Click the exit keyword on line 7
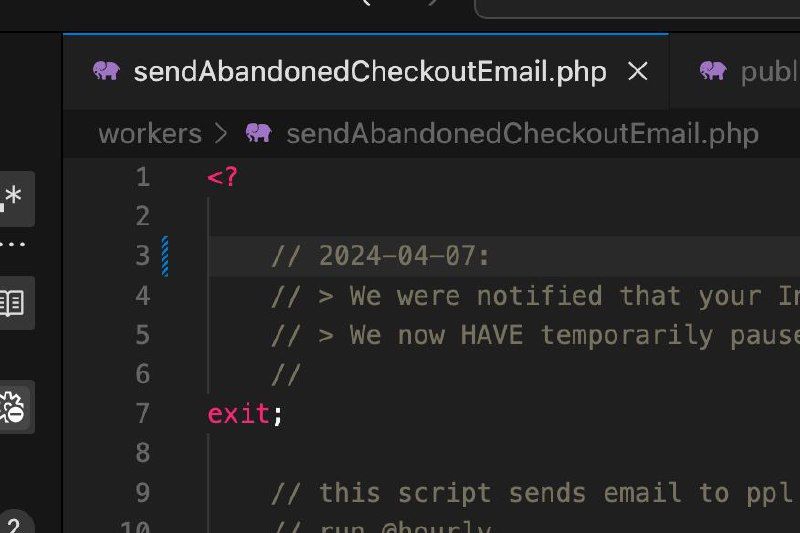Viewport: 800px width, 533px height. 238,414
